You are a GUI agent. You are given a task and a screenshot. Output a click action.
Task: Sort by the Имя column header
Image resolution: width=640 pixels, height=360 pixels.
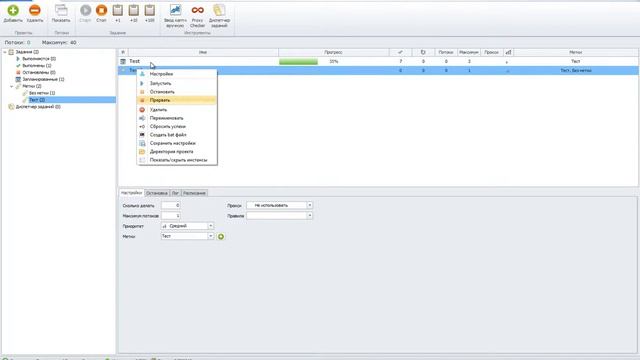point(203,52)
